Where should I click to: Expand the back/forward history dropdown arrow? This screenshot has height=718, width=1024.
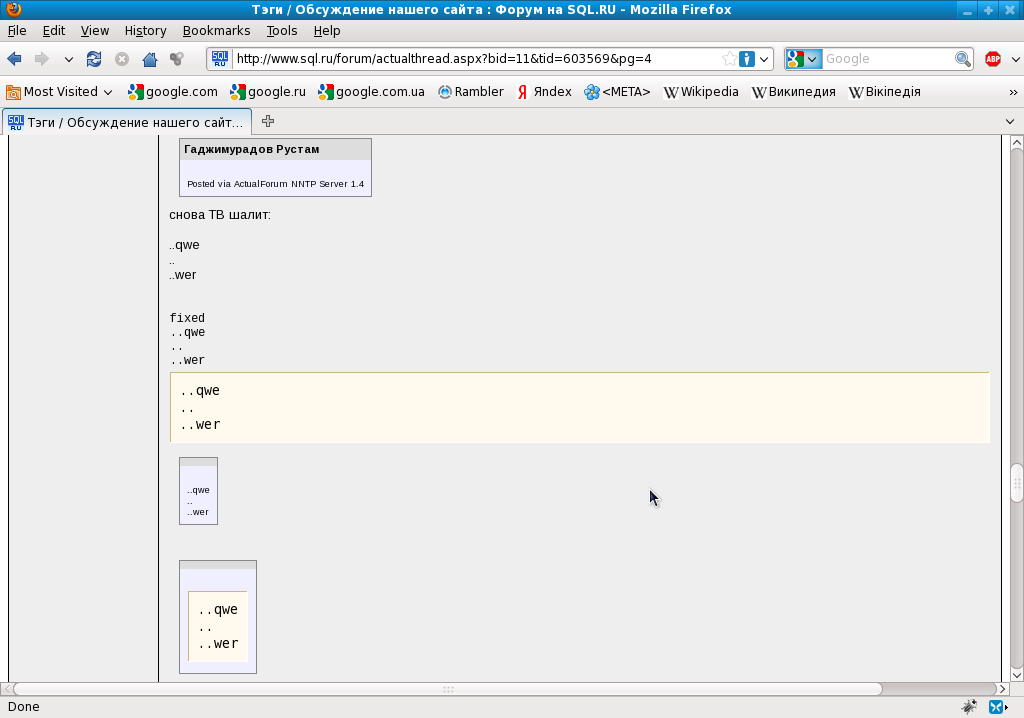point(68,59)
